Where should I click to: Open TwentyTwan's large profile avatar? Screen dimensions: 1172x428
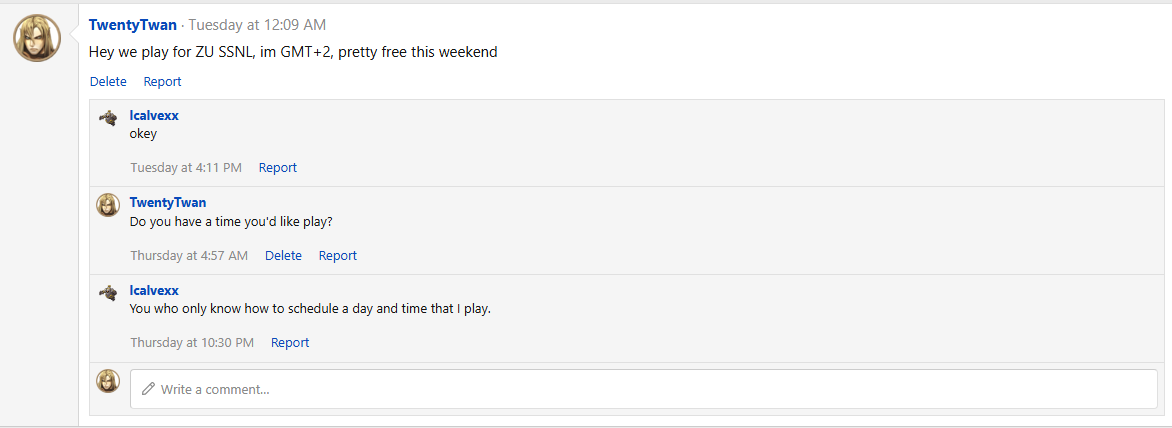click(x=37, y=37)
